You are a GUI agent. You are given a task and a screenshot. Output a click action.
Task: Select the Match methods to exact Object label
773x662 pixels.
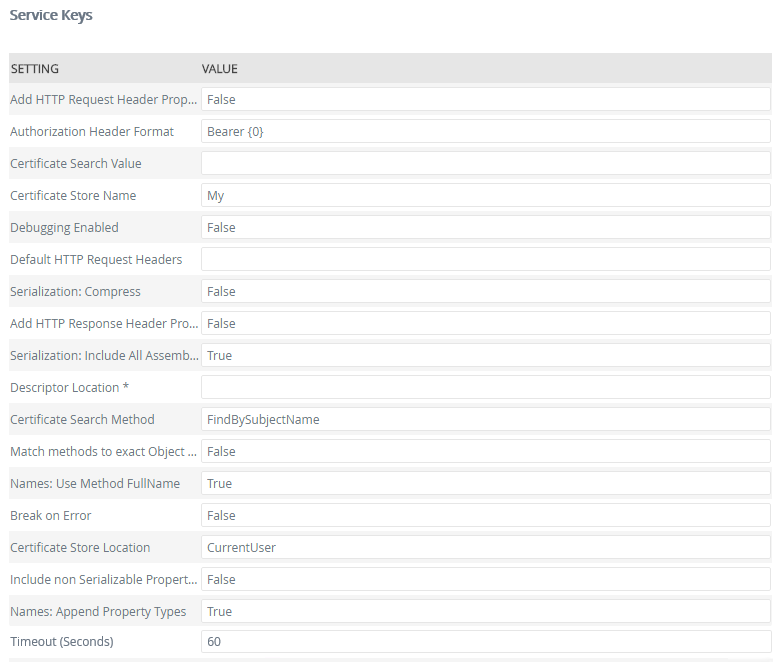[x=104, y=452]
